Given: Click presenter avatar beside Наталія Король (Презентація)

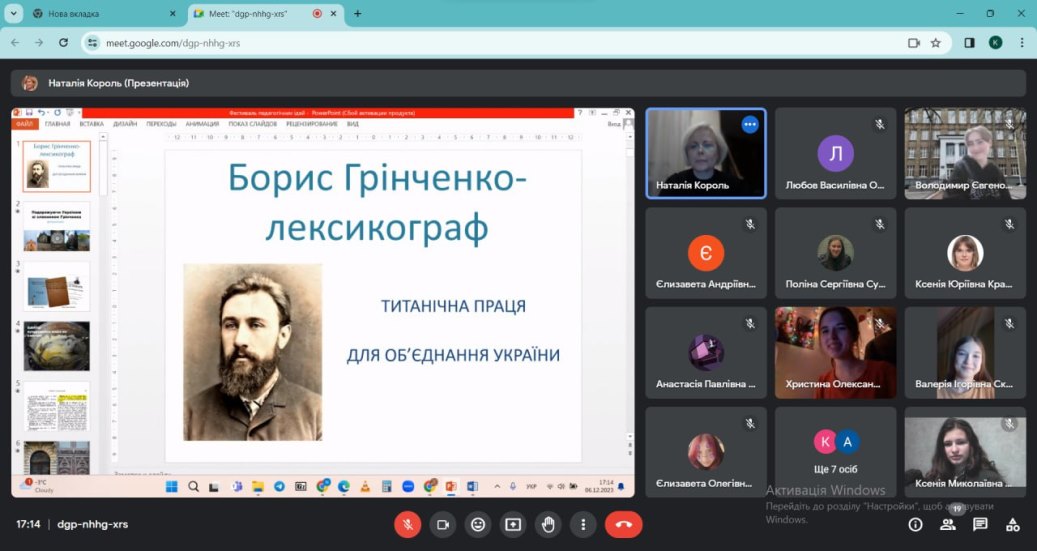Looking at the screenshot, I should (x=30, y=83).
